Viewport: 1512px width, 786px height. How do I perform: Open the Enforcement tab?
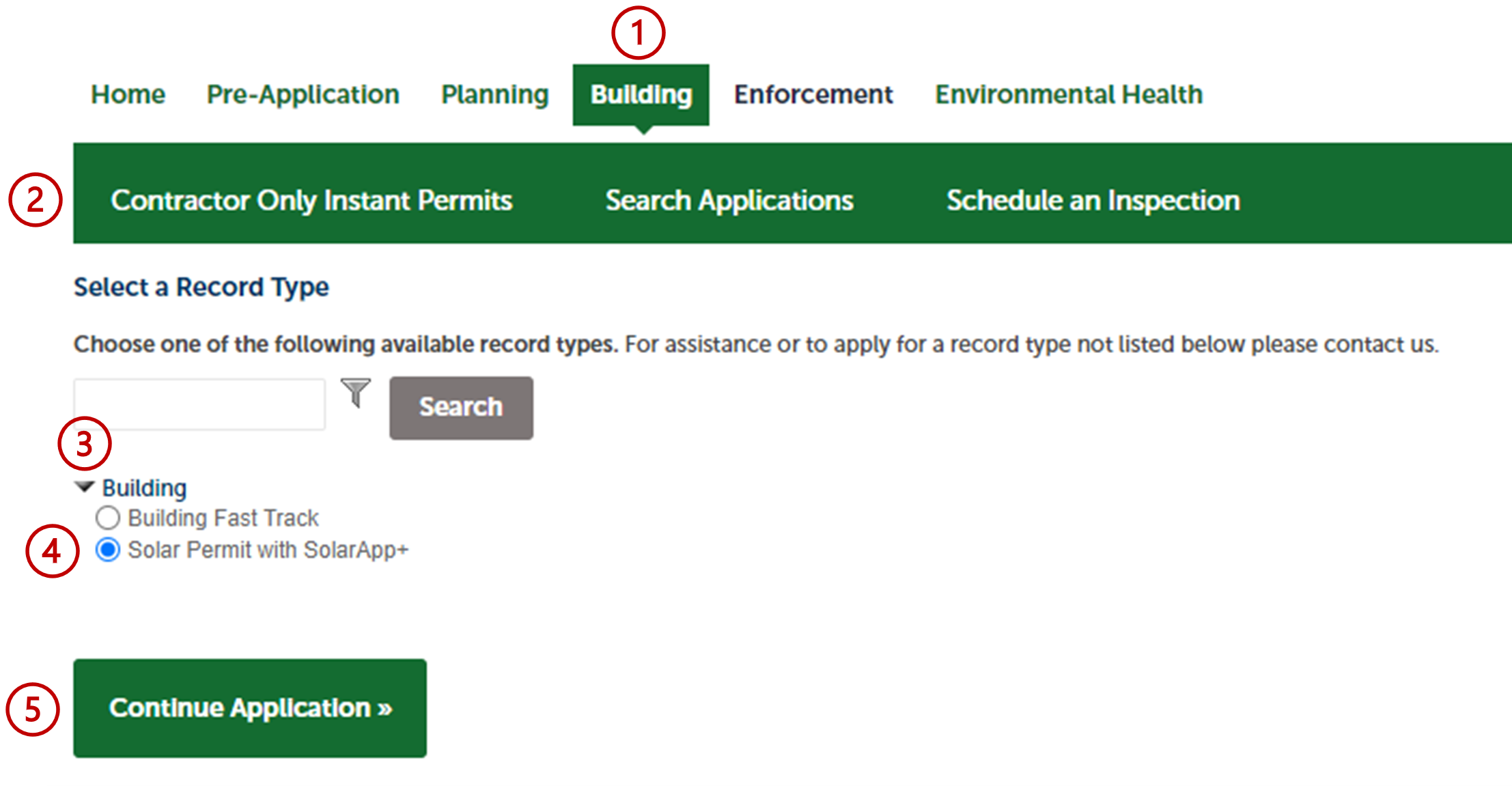813,94
